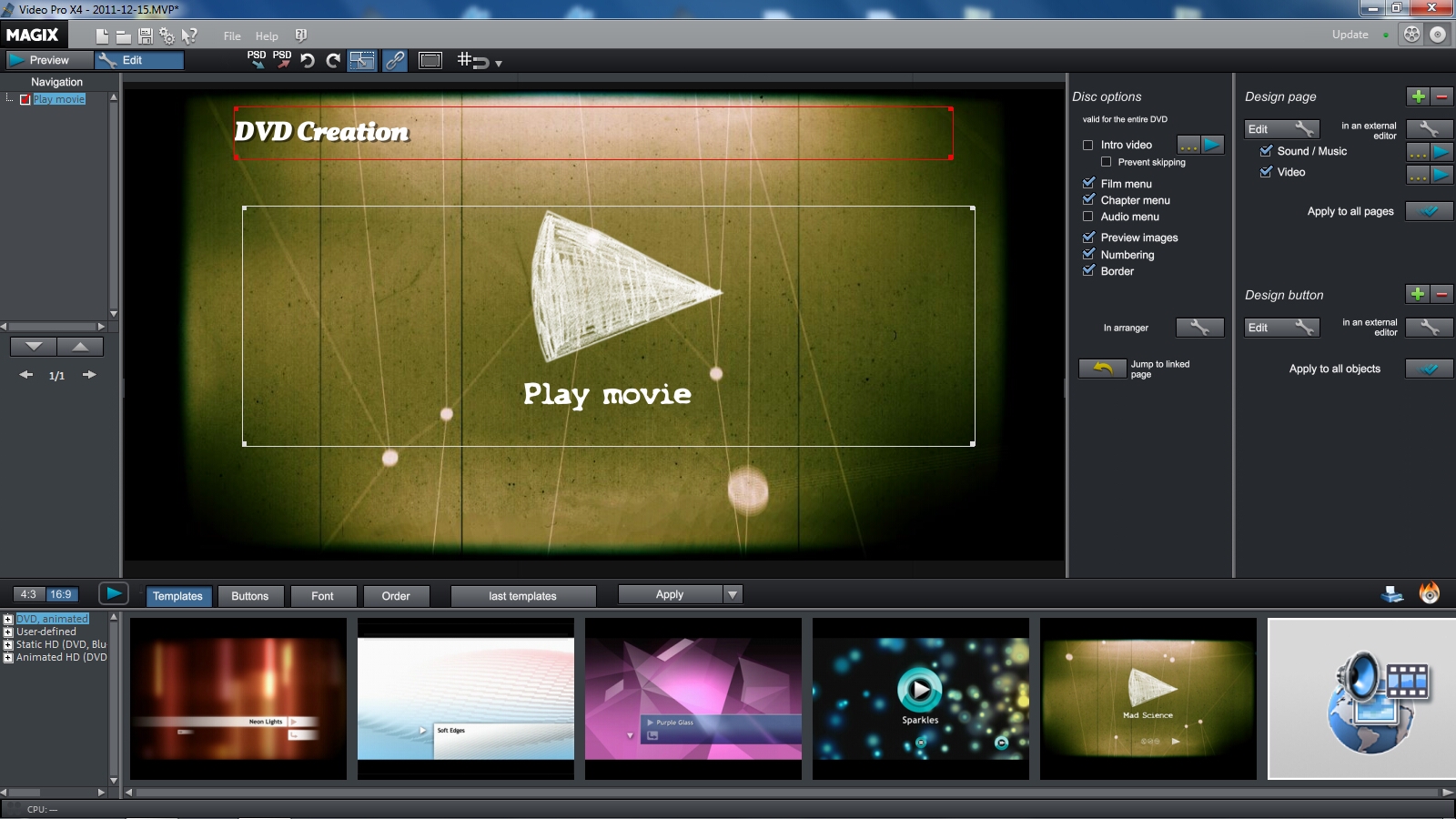This screenshot has height=819, width=1456.
Task: Show the TV display area frame icon
Action: 430,61
